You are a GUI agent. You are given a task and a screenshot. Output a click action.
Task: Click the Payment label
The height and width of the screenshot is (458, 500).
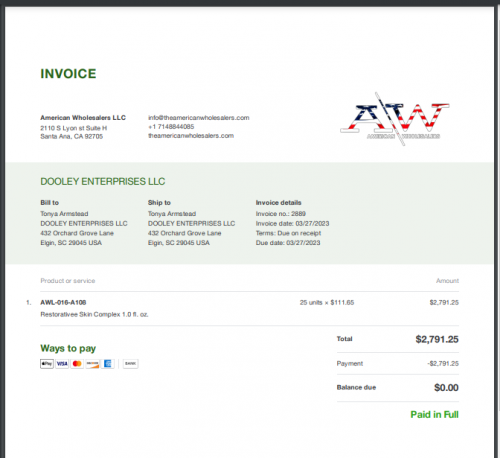click(x=350, y=363)
